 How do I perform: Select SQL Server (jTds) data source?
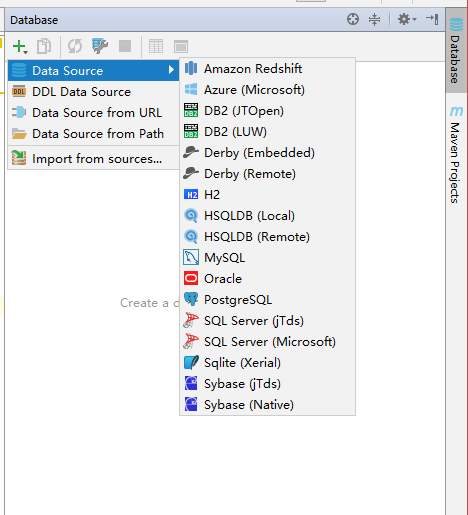[267, 321]
